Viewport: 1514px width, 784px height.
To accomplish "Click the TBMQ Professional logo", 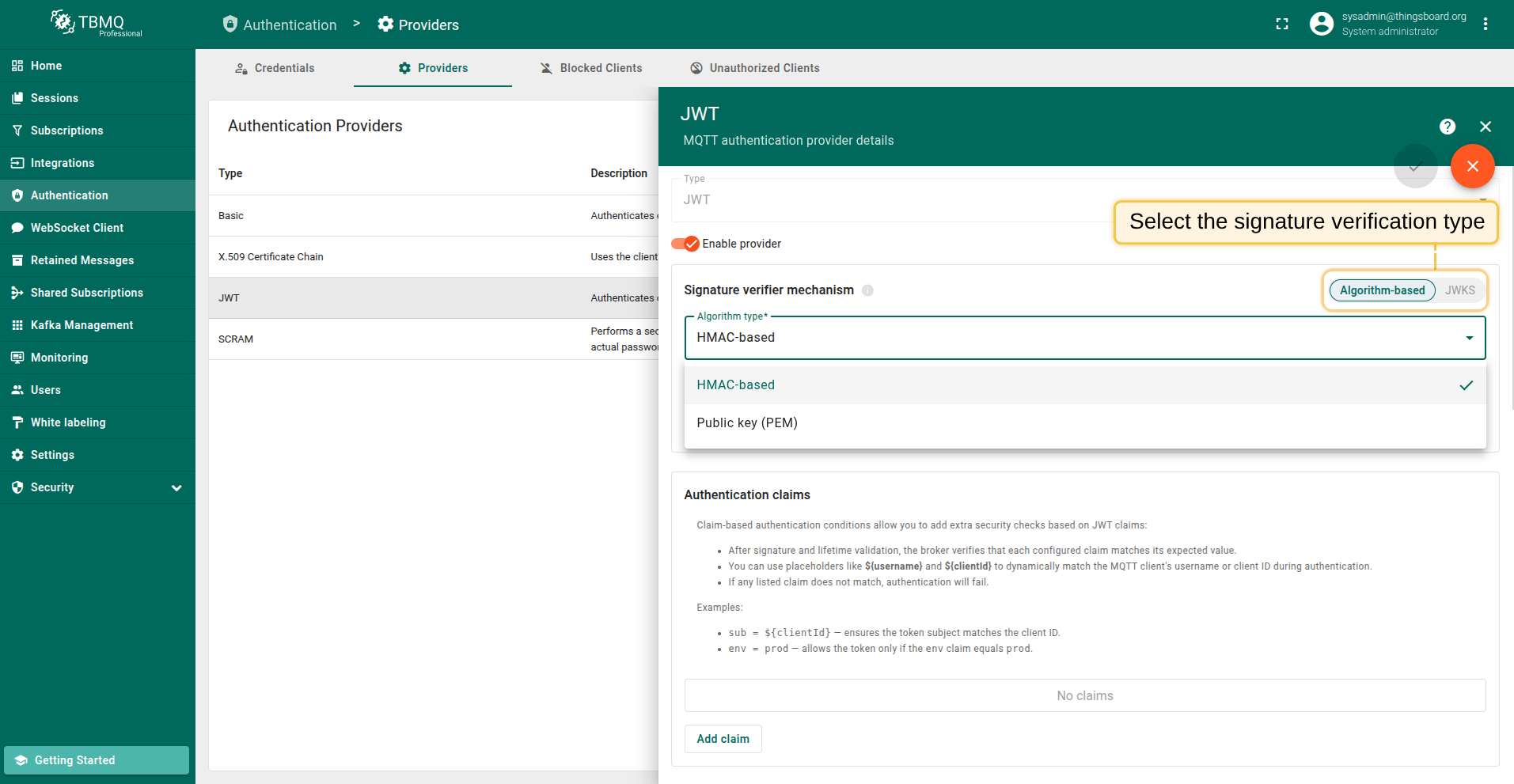I will coord(97,24).
